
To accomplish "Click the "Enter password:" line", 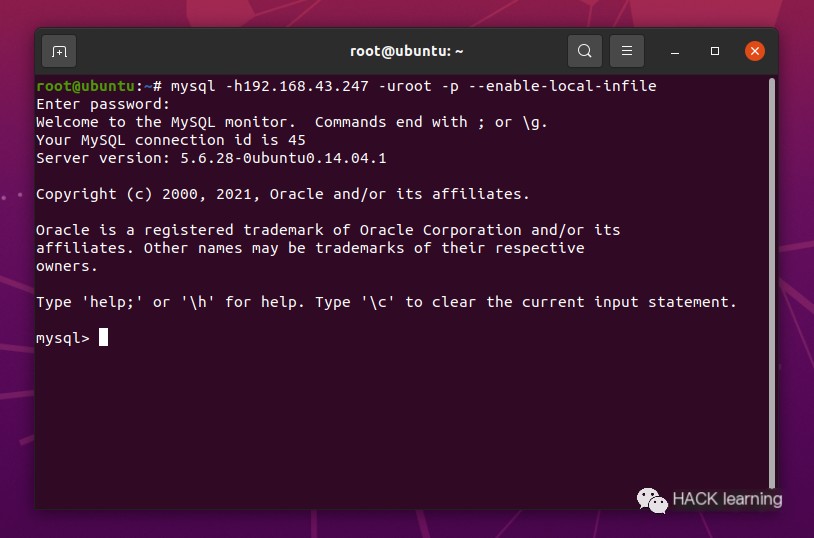I will [x=103, y=104].
